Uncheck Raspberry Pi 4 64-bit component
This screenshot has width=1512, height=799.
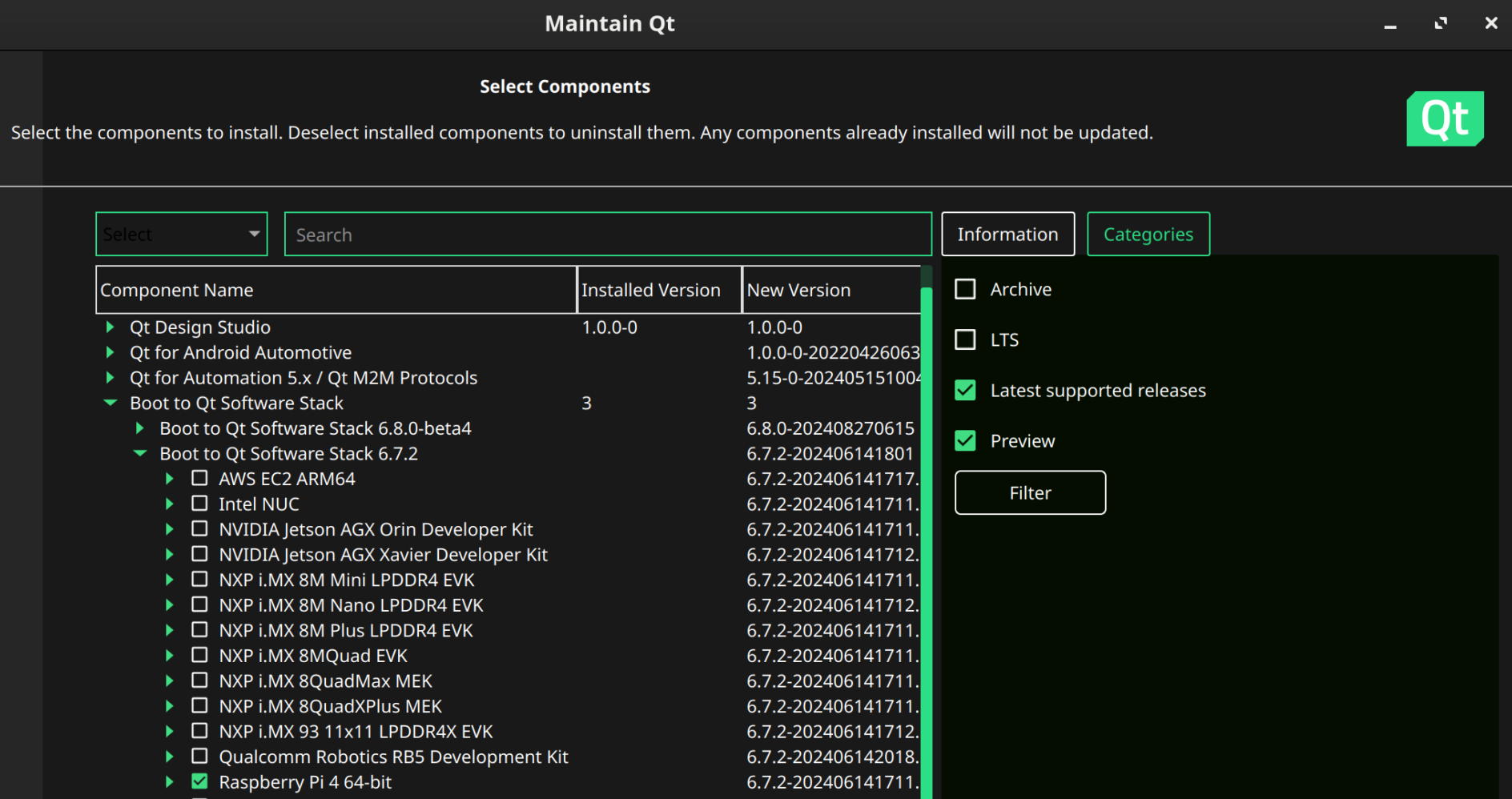[x=199, y=781]
